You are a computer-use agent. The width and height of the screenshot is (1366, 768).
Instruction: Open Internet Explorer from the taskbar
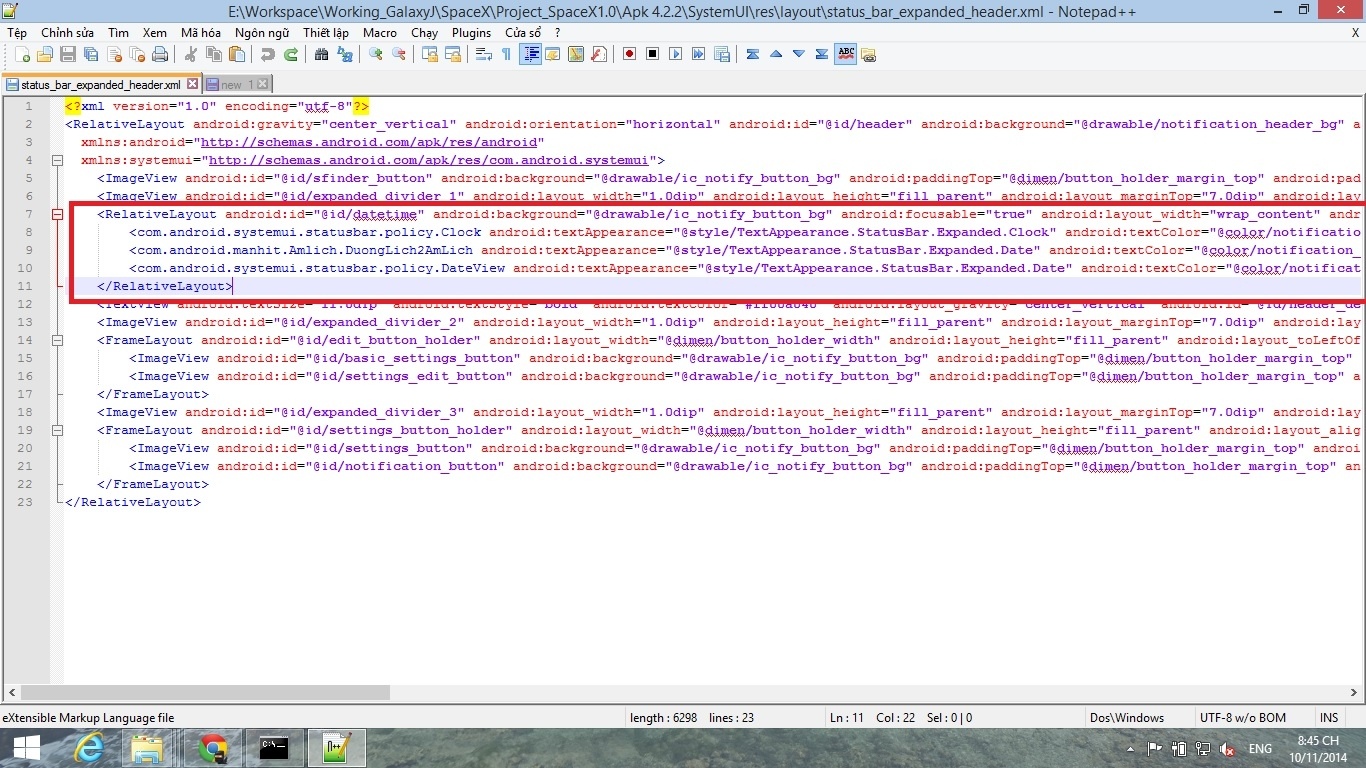tap(90, 748)
